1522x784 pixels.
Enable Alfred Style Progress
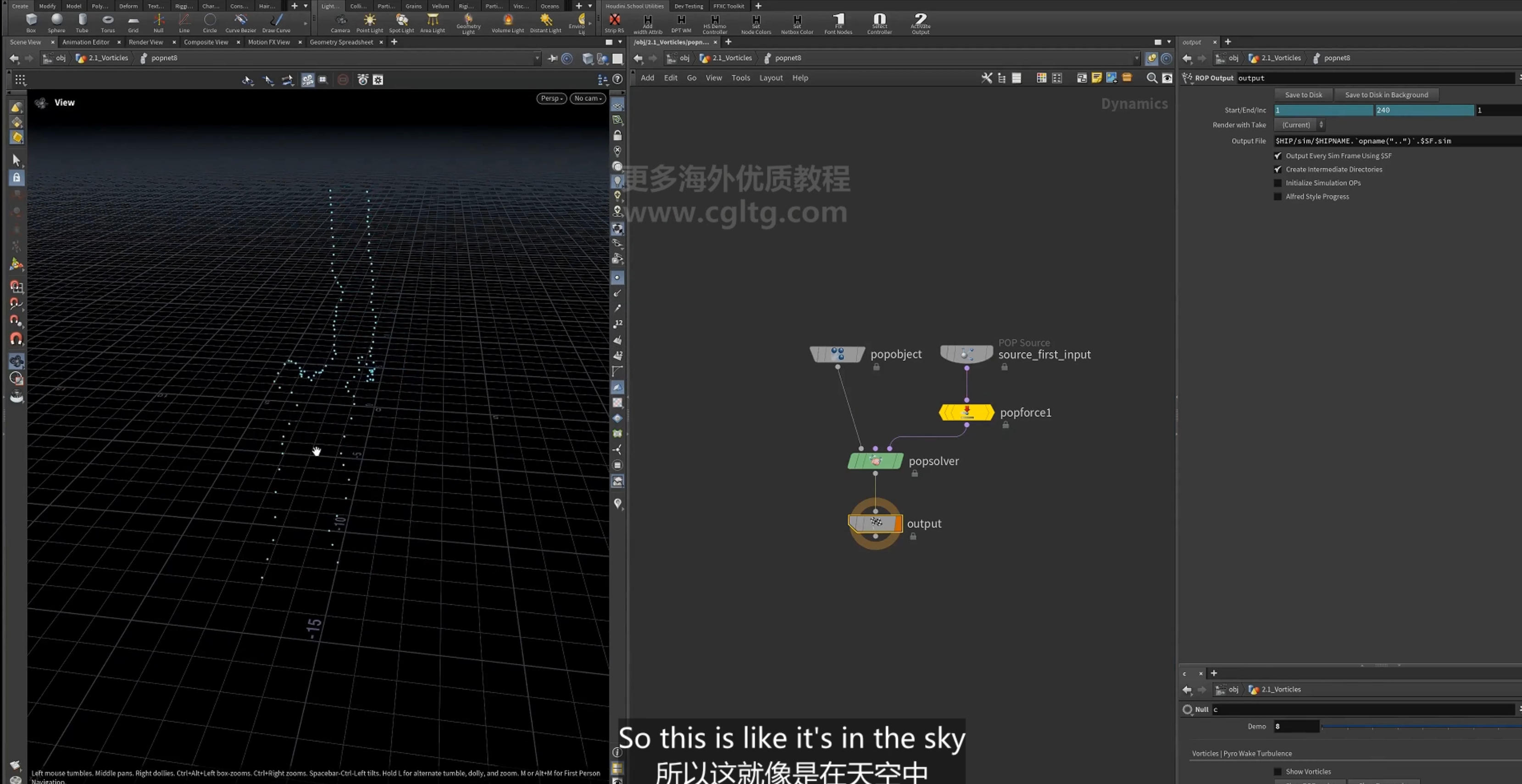pos(1278,197)
